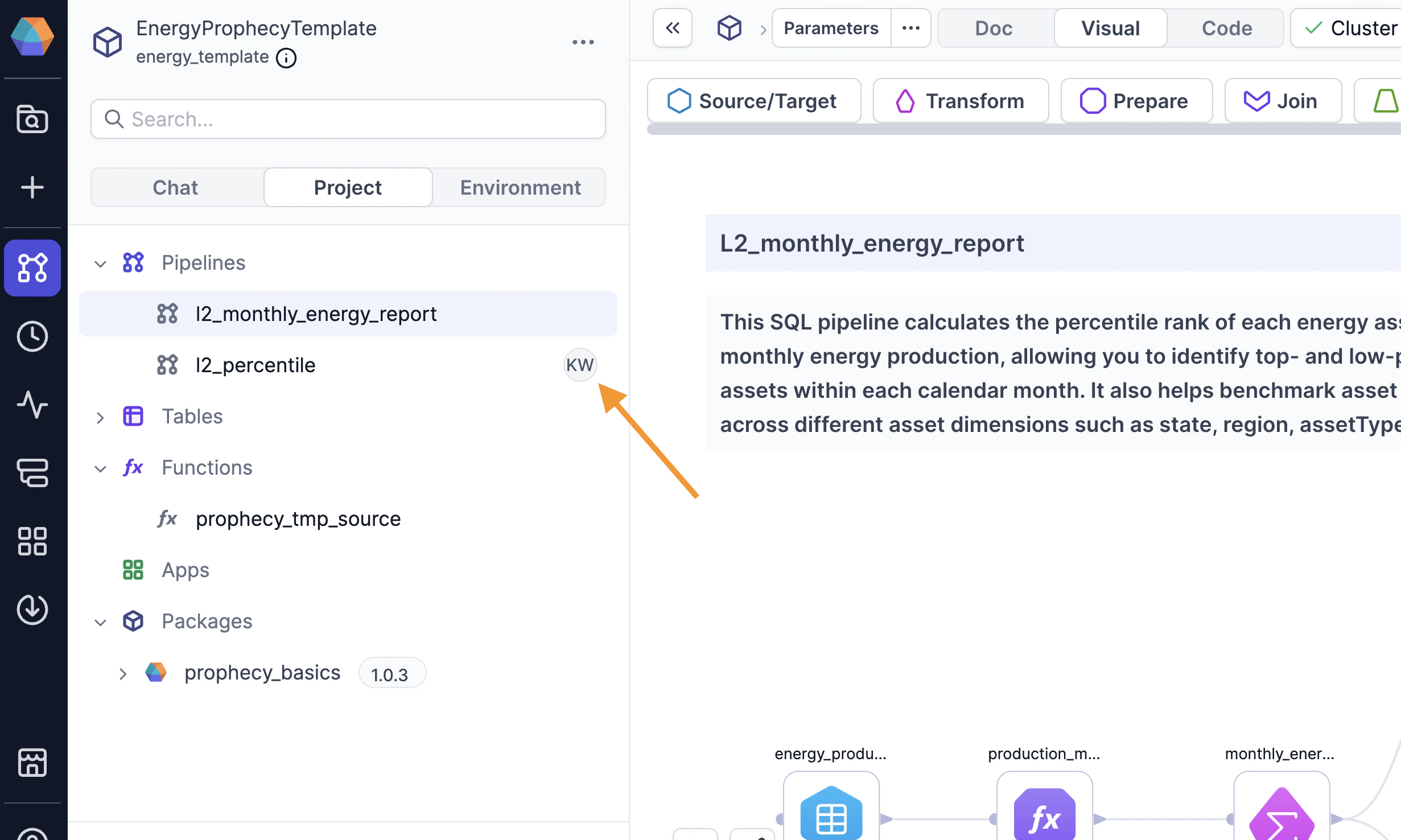Switch to the Environment tab
Image resolution: width=1401 pixels, height=840 pixels.
click(520, 187)
